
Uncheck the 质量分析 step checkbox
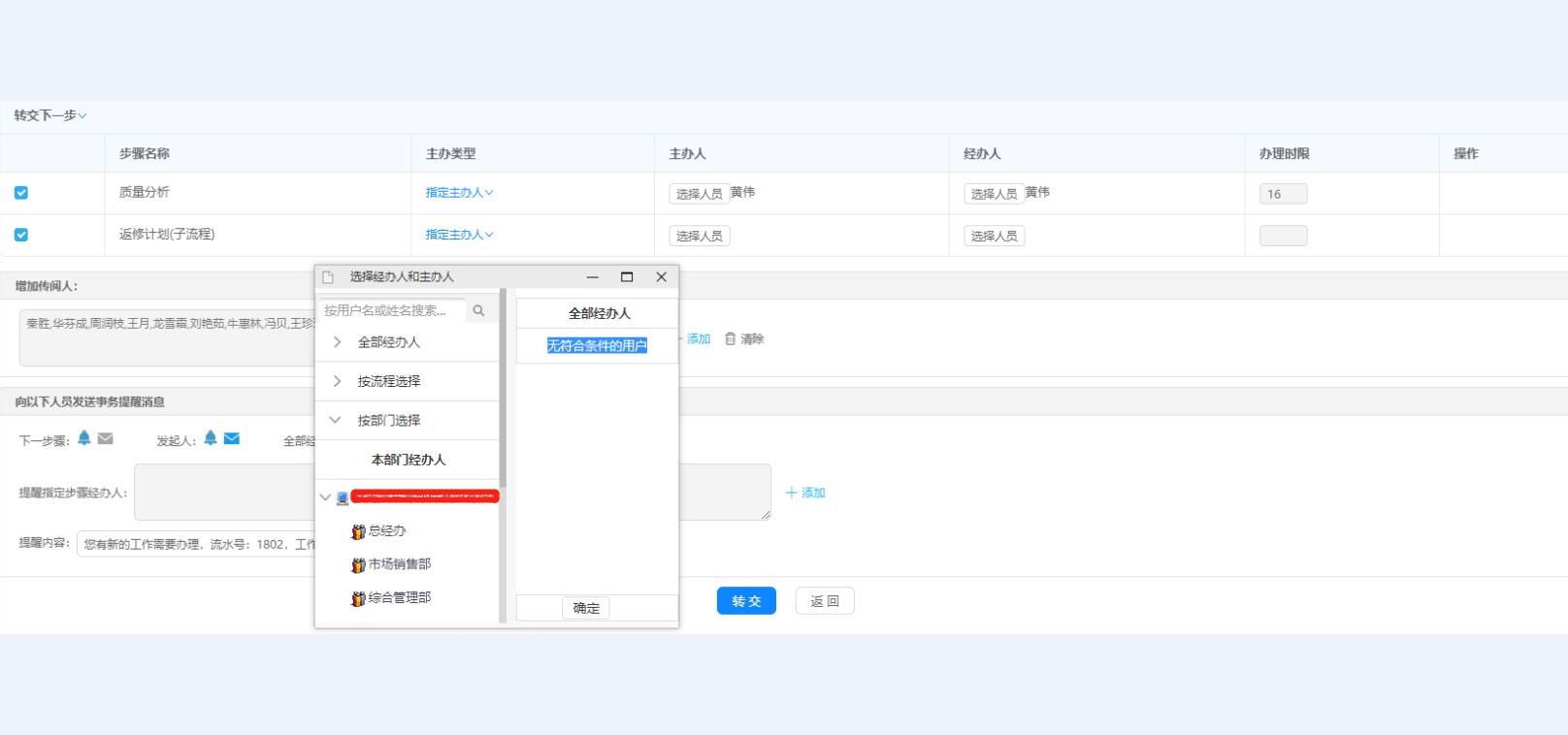(x=21, y=193)
